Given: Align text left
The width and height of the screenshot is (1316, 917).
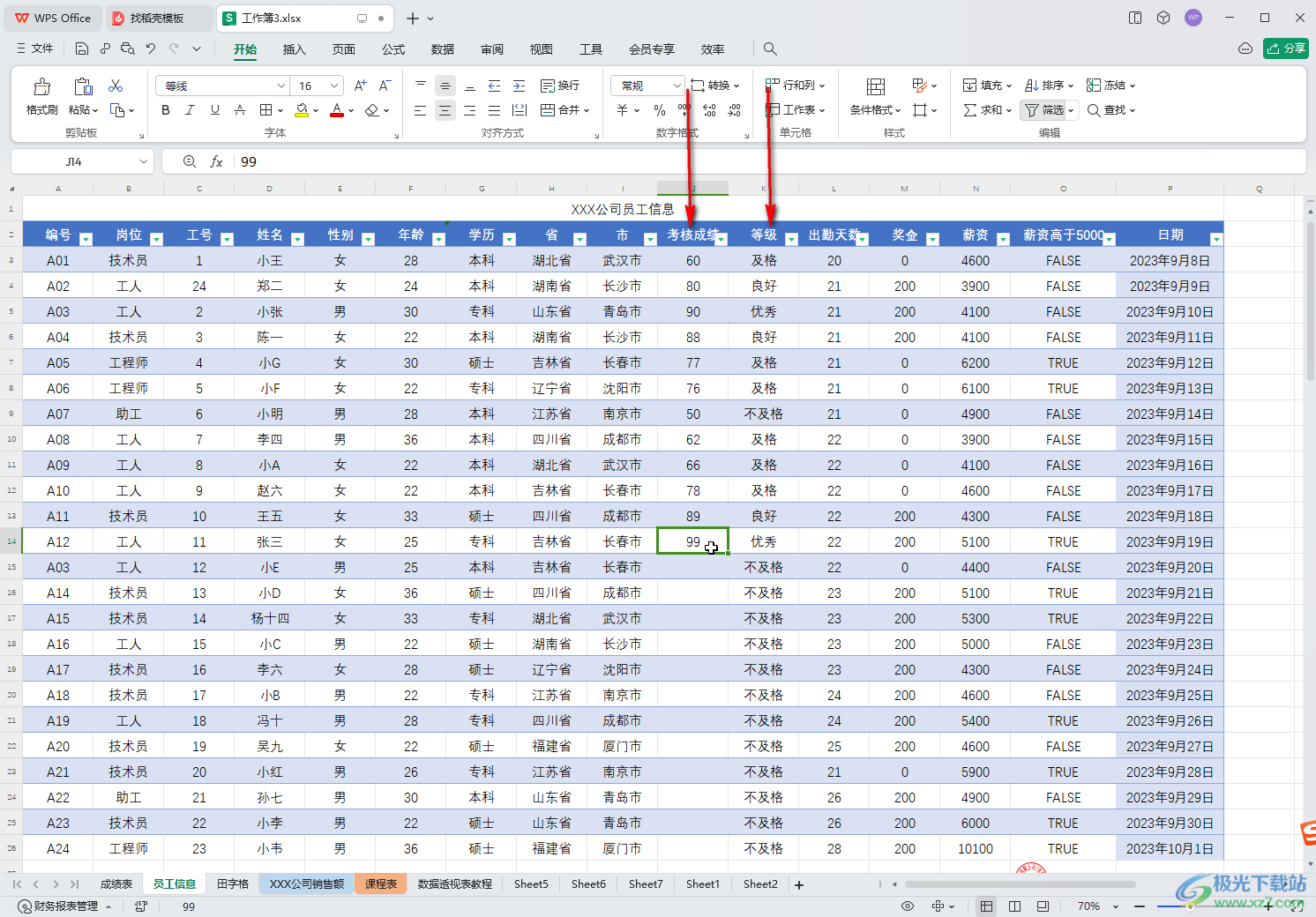Looking at the screenshot, I should coord(421,110).
